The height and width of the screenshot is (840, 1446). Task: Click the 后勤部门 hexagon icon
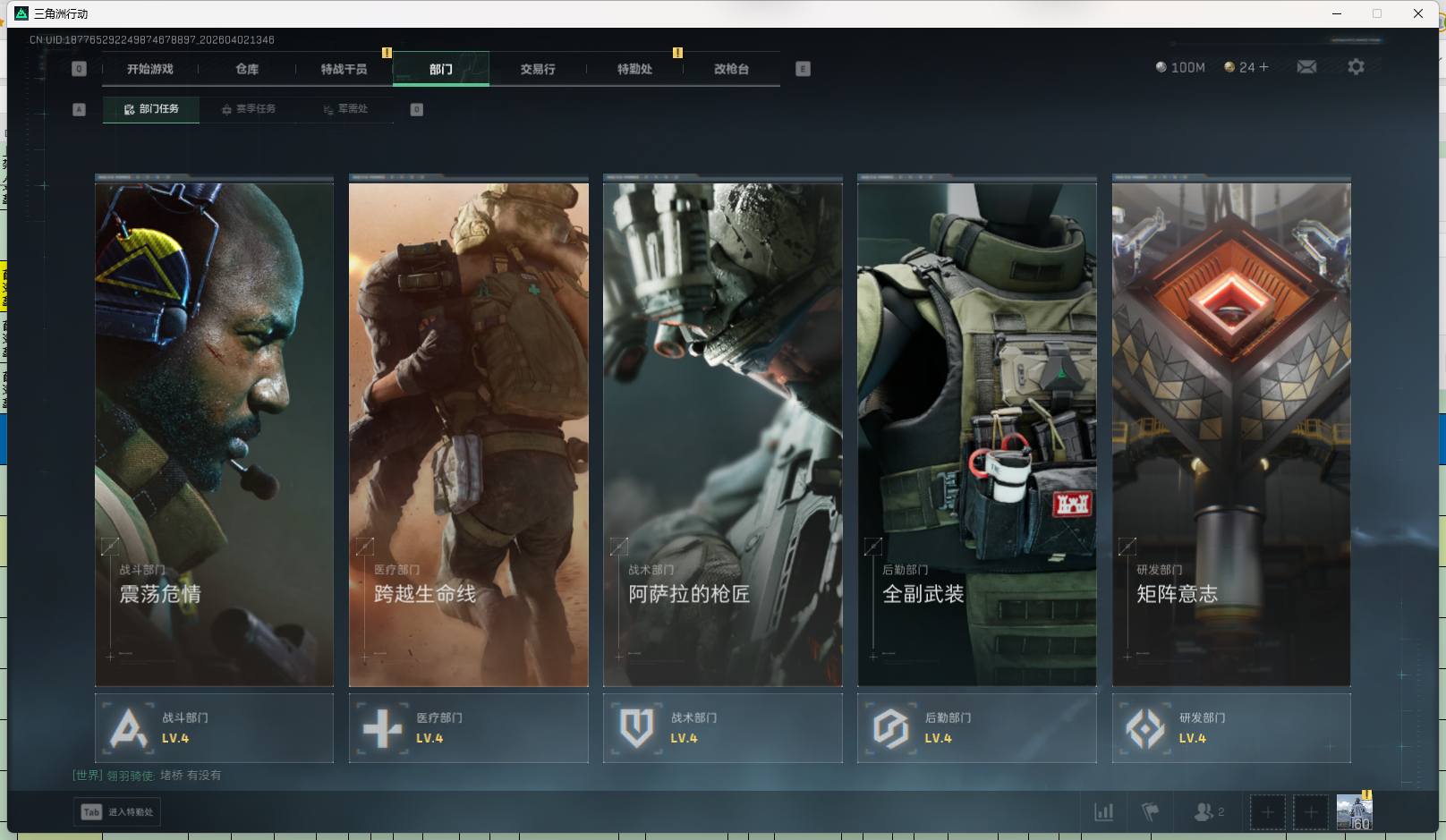890,728
